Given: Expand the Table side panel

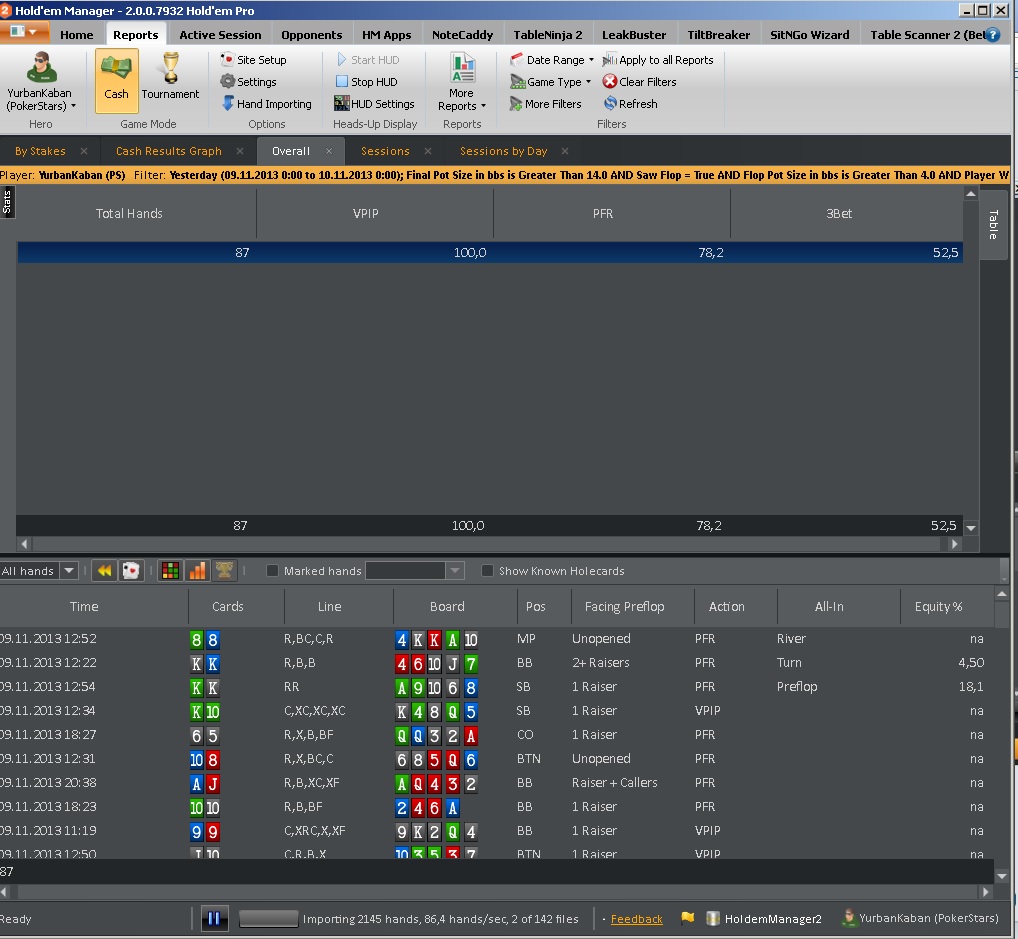Looking at the screenshot, I should tap(993, 225).
